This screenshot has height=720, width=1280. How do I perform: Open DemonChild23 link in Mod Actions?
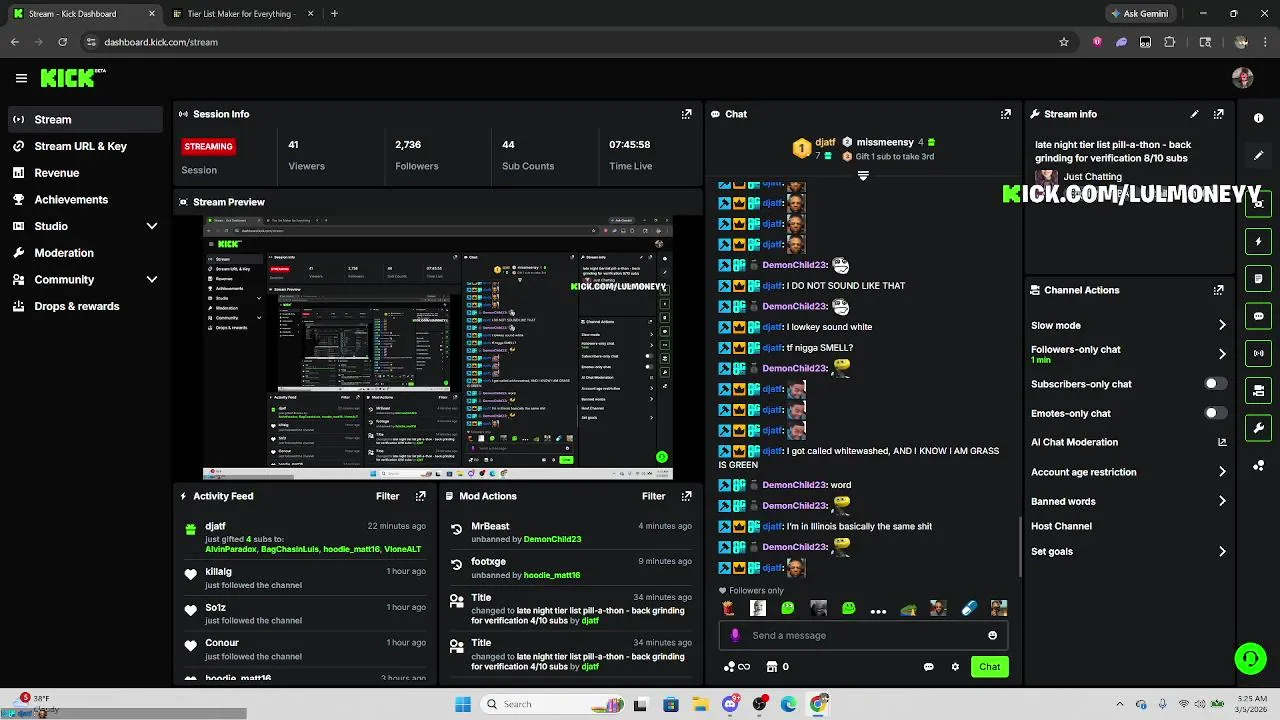tap(552, 539)
